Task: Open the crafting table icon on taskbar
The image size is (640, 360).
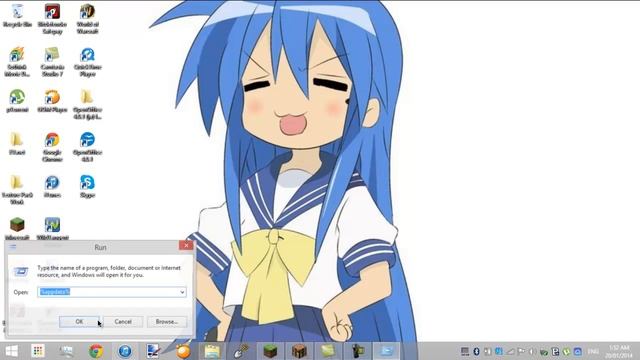Action: 299,351
